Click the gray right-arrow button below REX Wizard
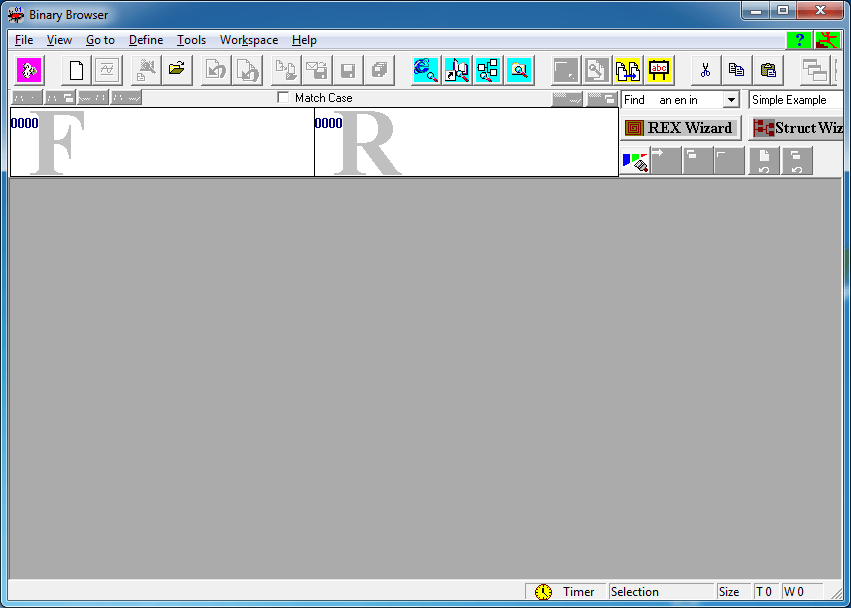 click(666, 161)
